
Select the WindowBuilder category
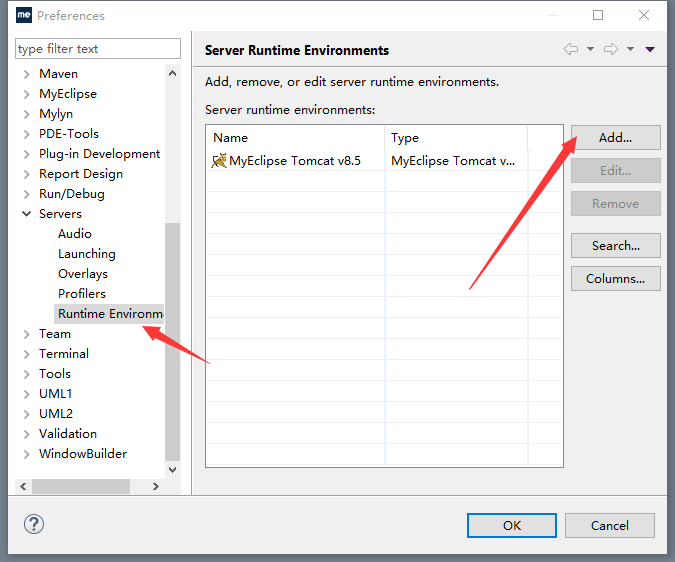[x=83, y=454]
